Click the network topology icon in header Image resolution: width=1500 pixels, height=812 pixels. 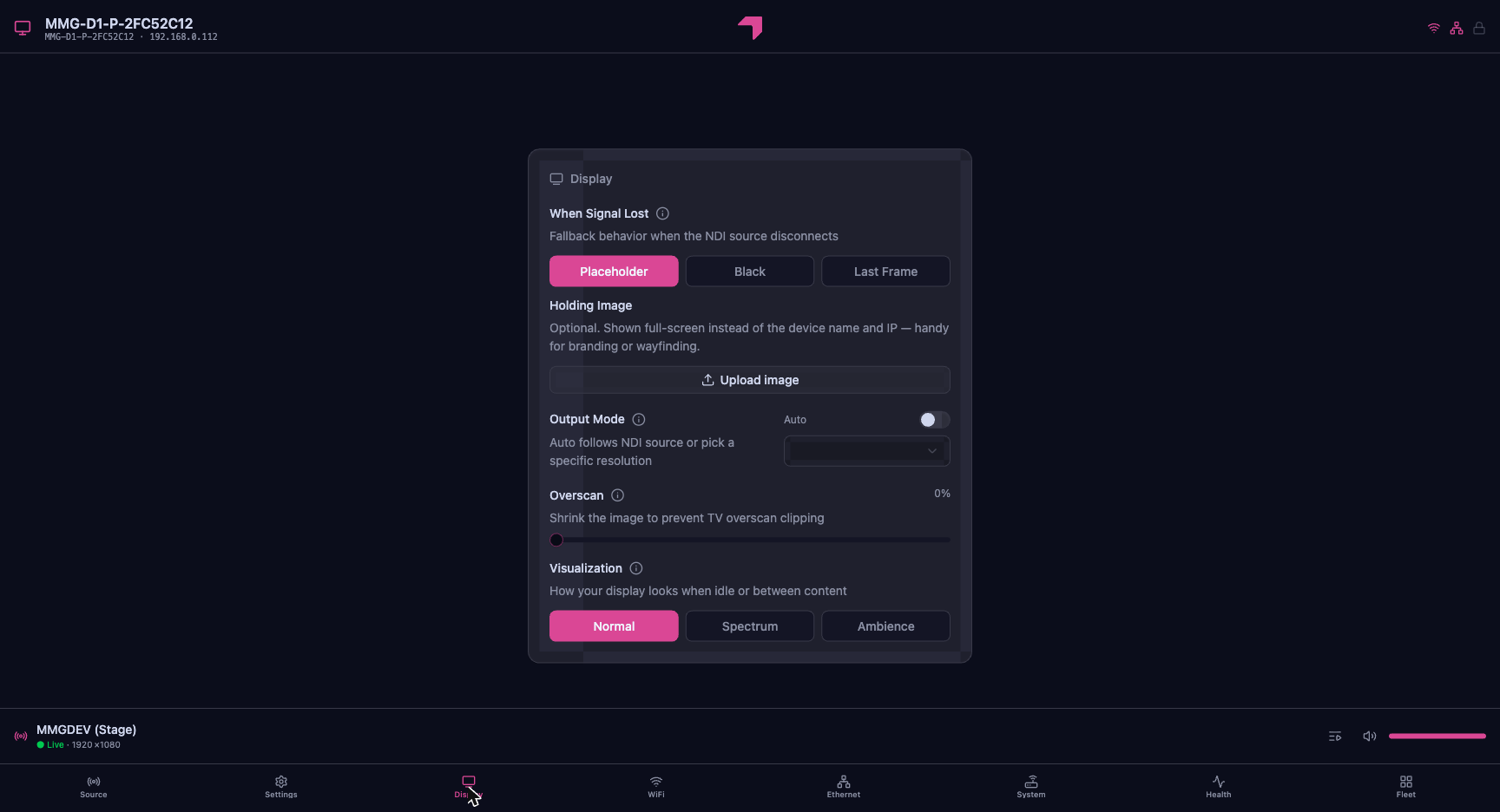[1457, 28]
